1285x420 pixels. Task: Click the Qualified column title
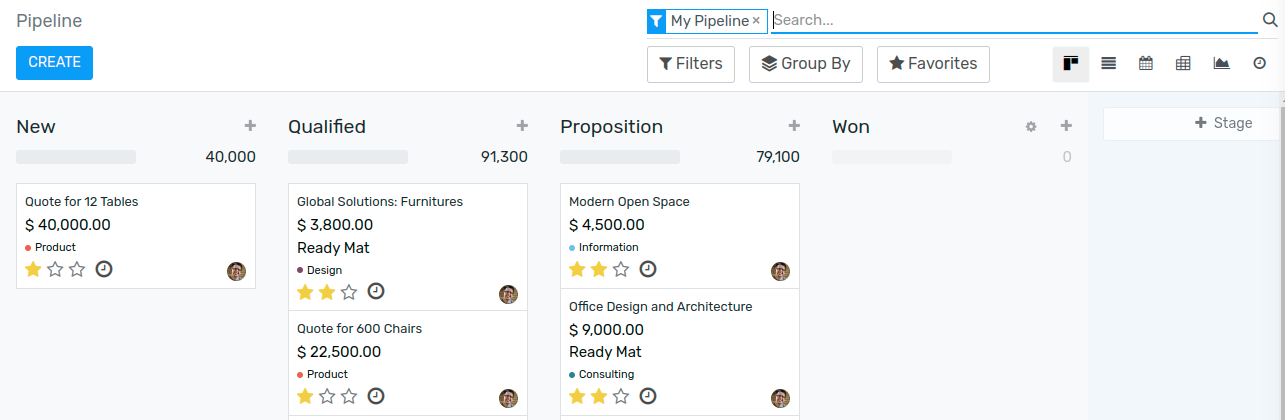pos(327,127)
